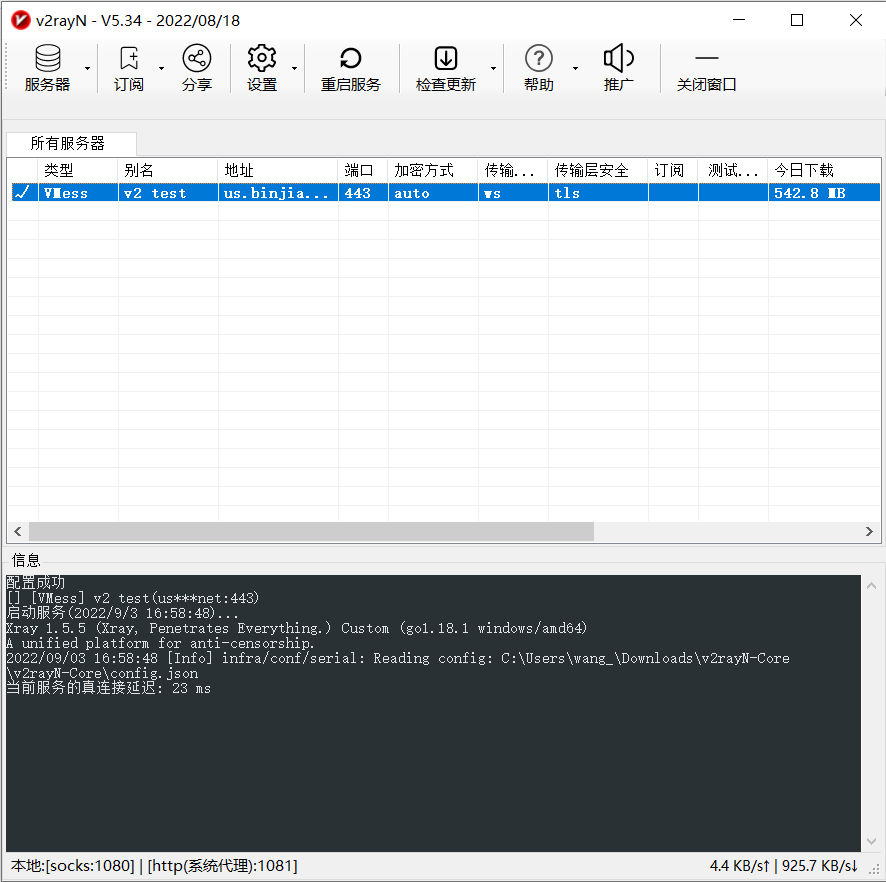Click the 关闭窗口 close window toolbar button
Viewport: 886px width, 882px height.
(x=706, y=68)
